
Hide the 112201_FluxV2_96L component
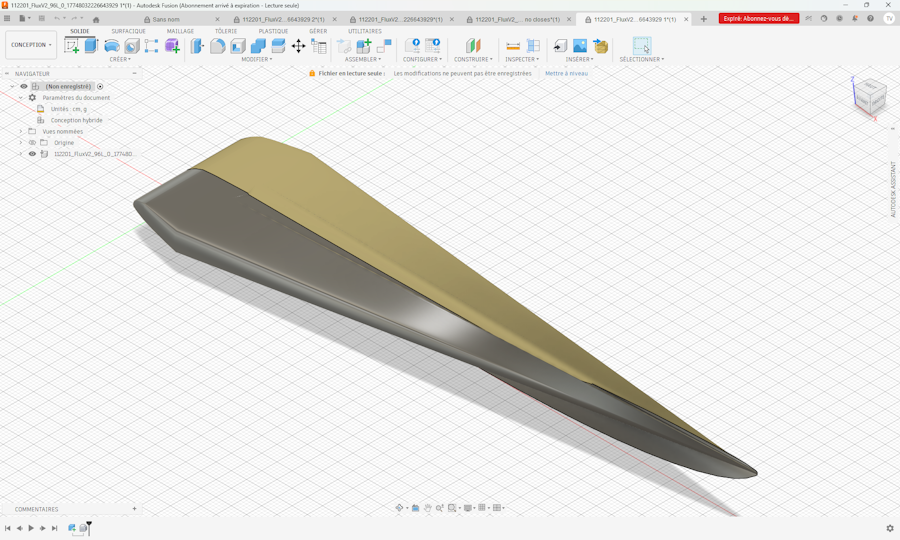click(x=32, y=154)
